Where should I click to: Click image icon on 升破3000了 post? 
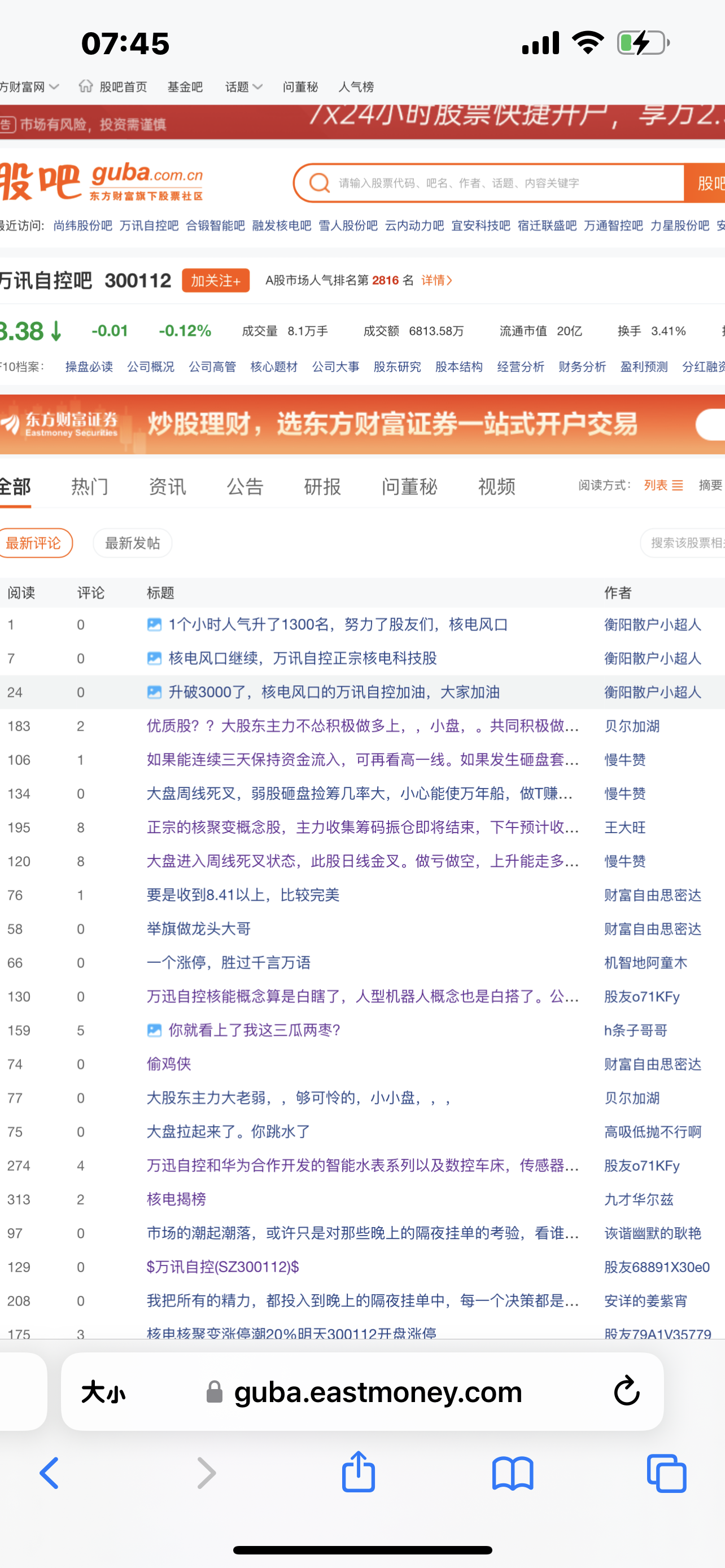click(x=155, y=692)
